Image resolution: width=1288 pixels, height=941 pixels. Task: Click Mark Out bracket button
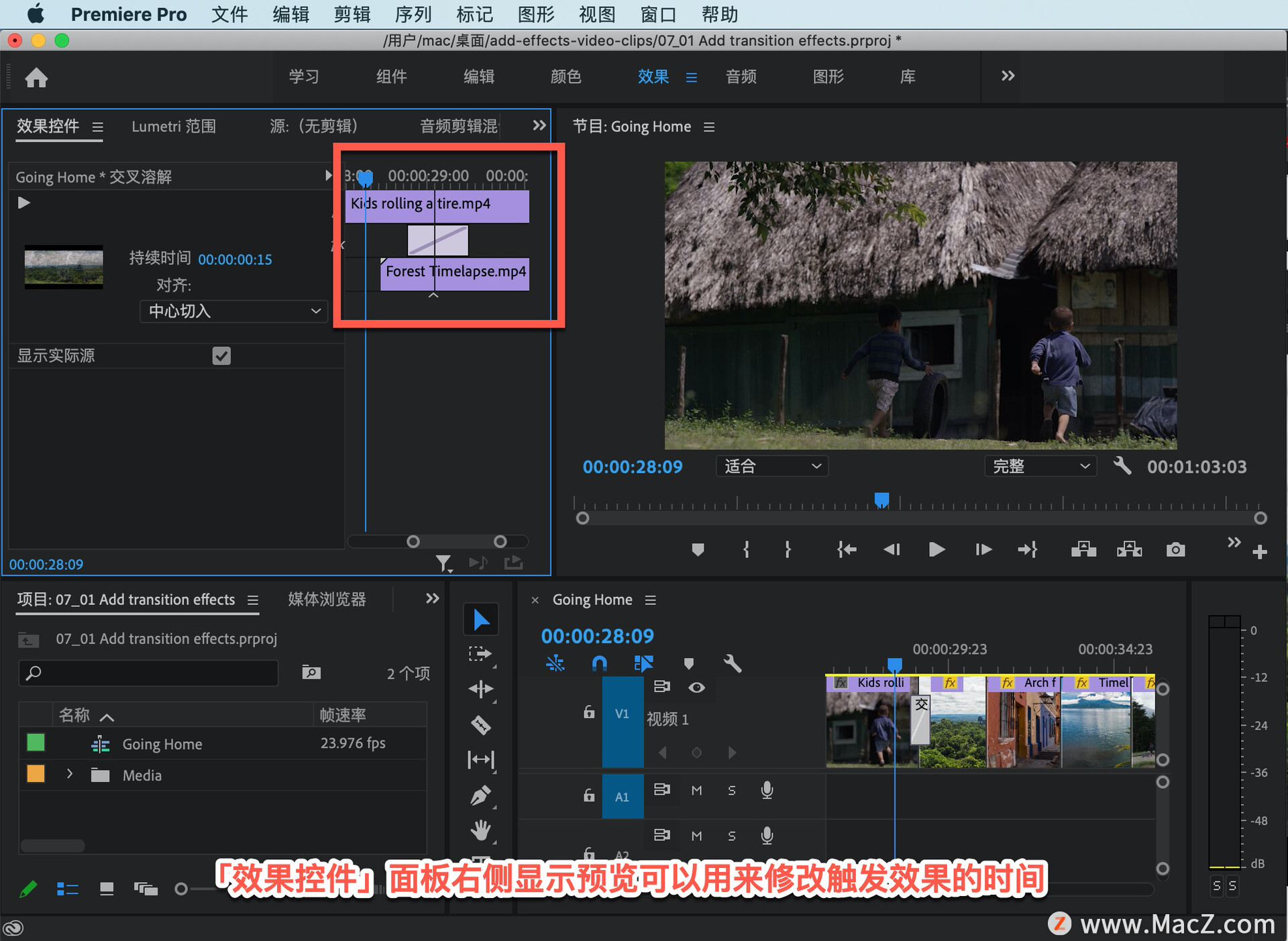point(788,550)
